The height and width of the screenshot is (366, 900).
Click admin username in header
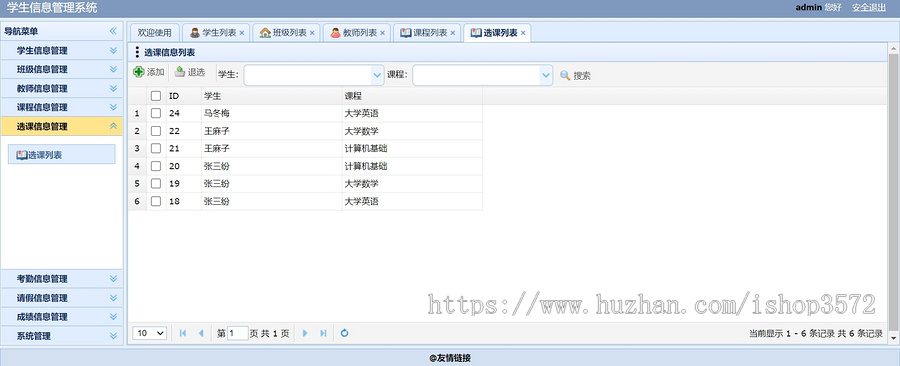(x=808, y=8)
